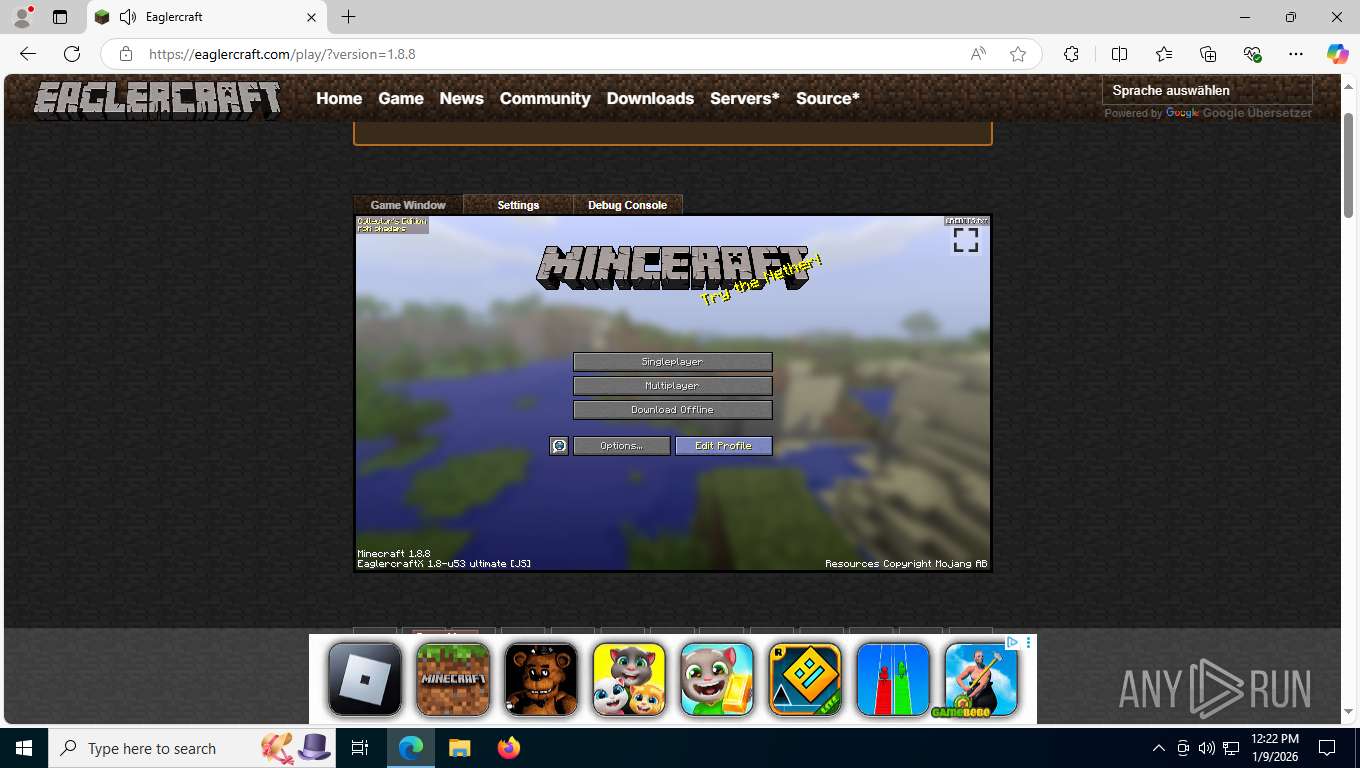Click the ad options menu dots
The image size is (1360, 768).
point(1029,642)
